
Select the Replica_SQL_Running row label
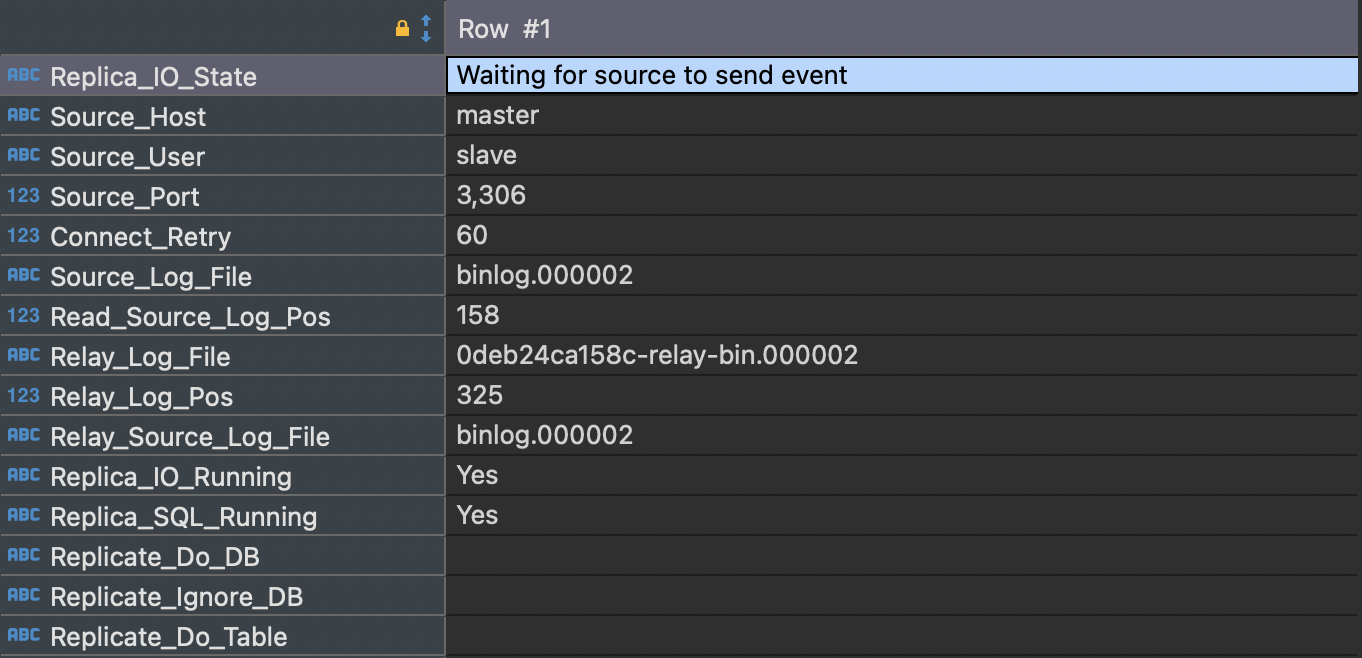pyautogui.click(x=184, y=517)
